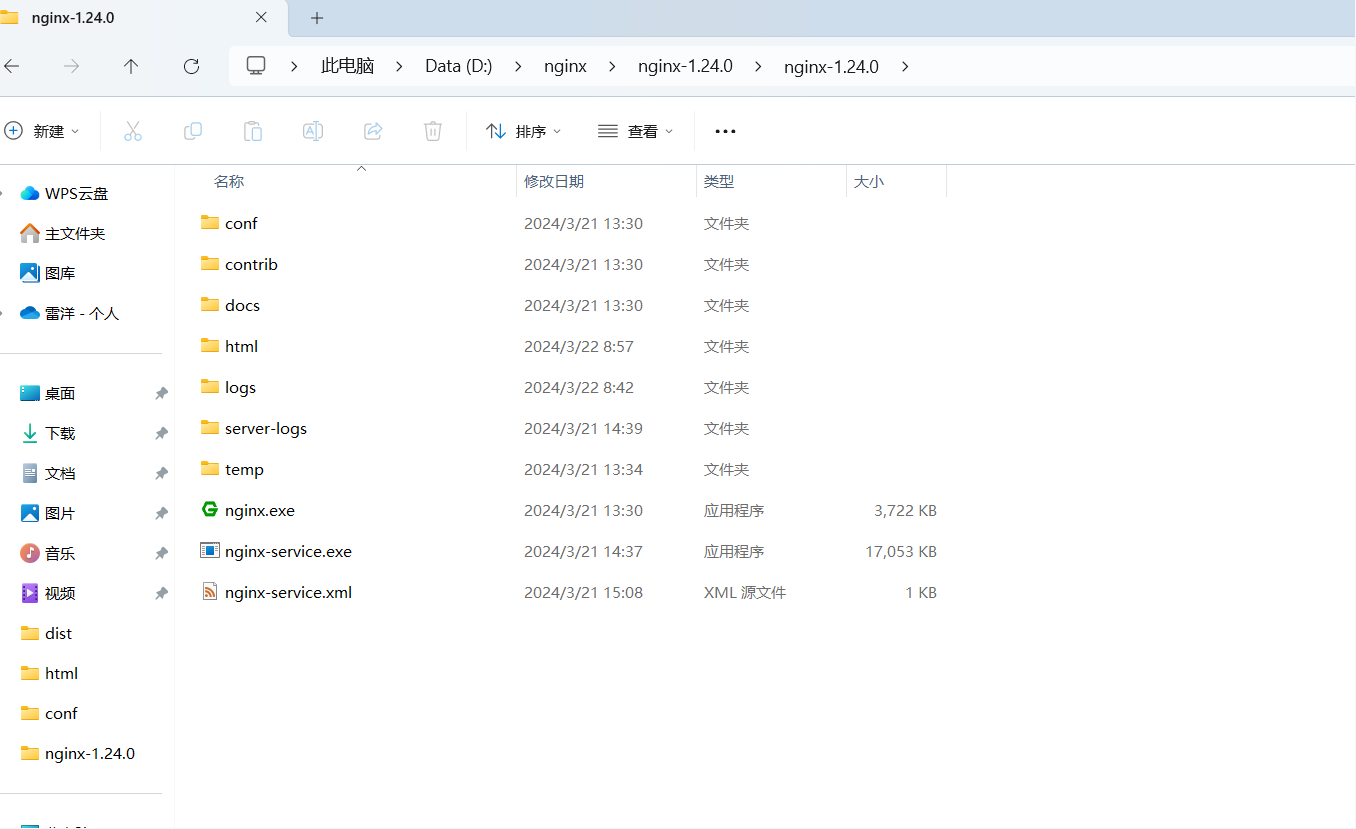
Task: Expand chevron after last nginx-1.24.0 breadcrumb
Action: 905,66
